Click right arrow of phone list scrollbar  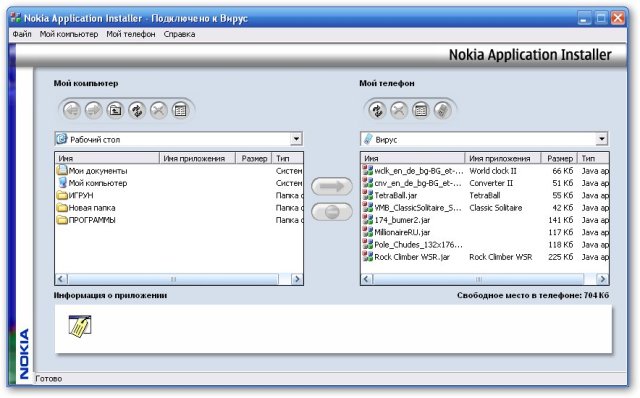coord(602,279)
